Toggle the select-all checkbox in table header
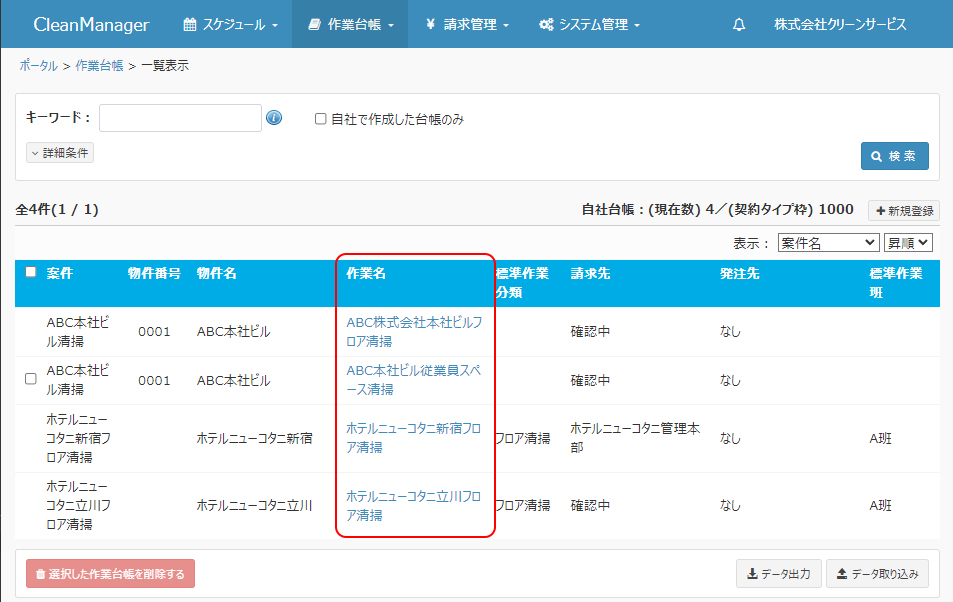Screen dimensions: 953x602 click(30, 272)
